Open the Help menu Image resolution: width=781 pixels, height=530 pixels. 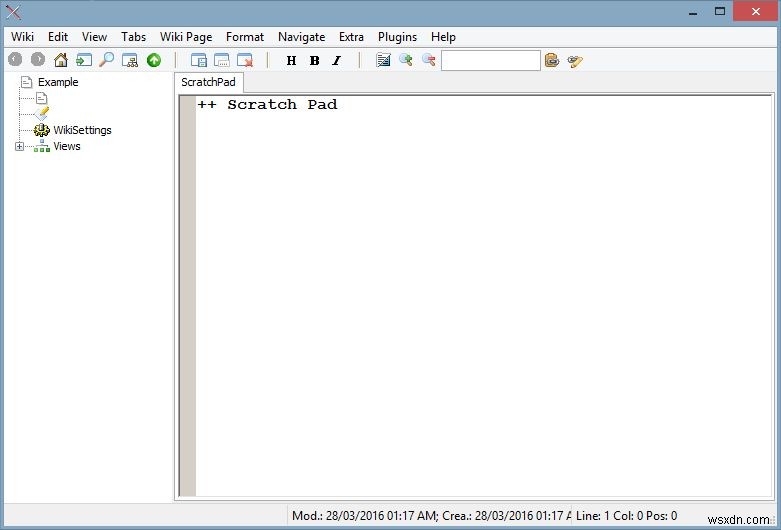[443, 37]
